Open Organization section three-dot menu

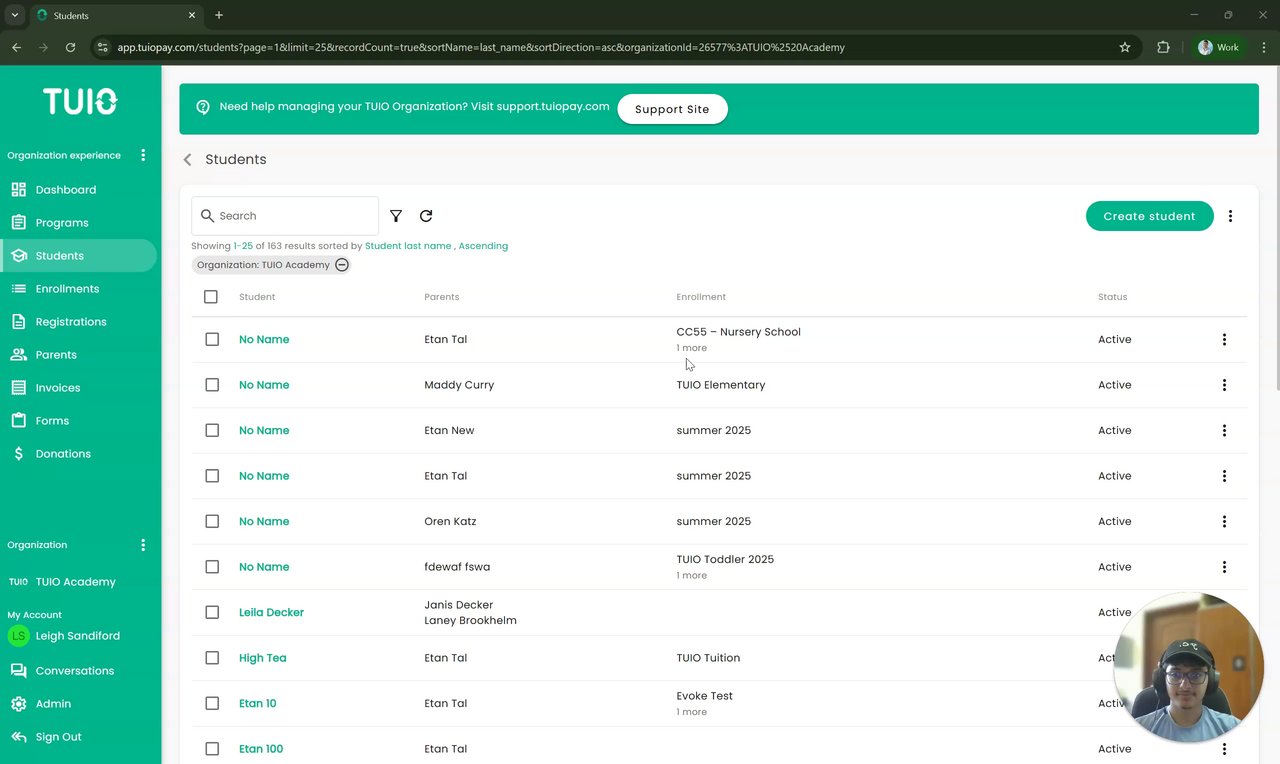pyautogui.click(x=143, y=545)
